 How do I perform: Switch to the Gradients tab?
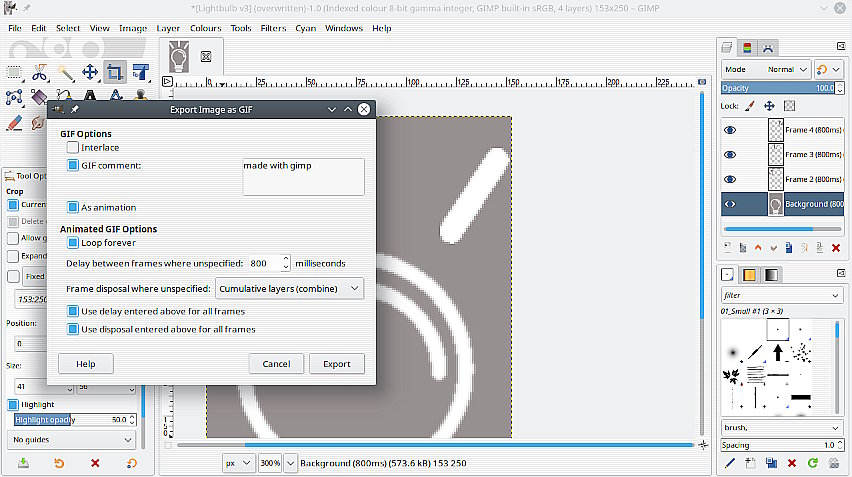tap(771, 275)
